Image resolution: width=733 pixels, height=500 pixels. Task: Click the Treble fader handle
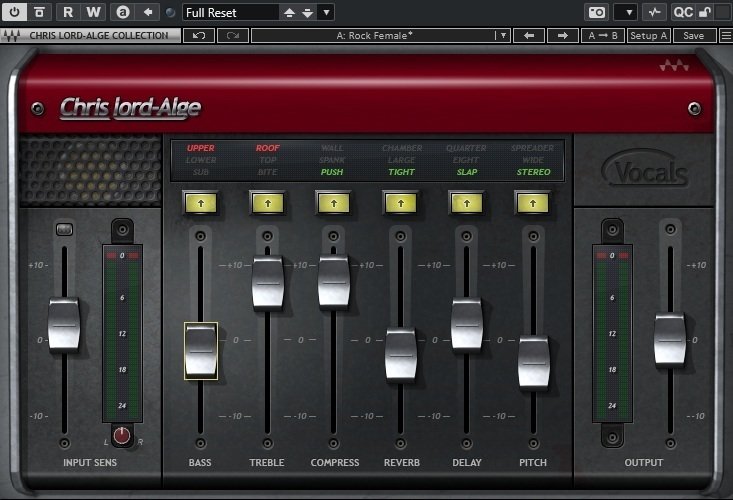[268, 283]
